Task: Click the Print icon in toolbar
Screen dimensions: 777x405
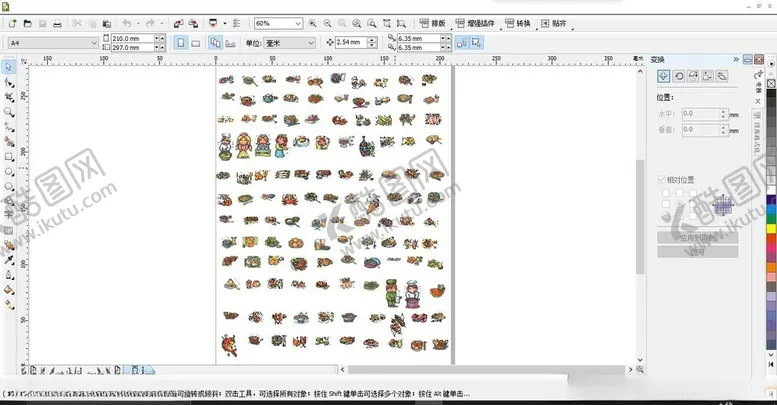Action: [57, 23]
